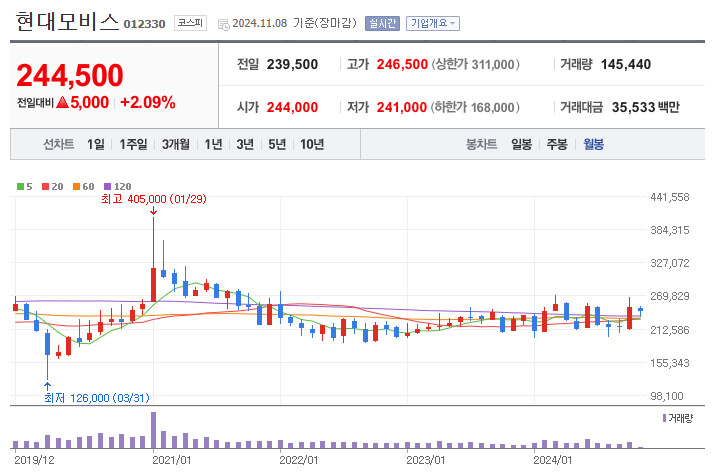Select the 3년 line chart period

(x=245, y=144)
